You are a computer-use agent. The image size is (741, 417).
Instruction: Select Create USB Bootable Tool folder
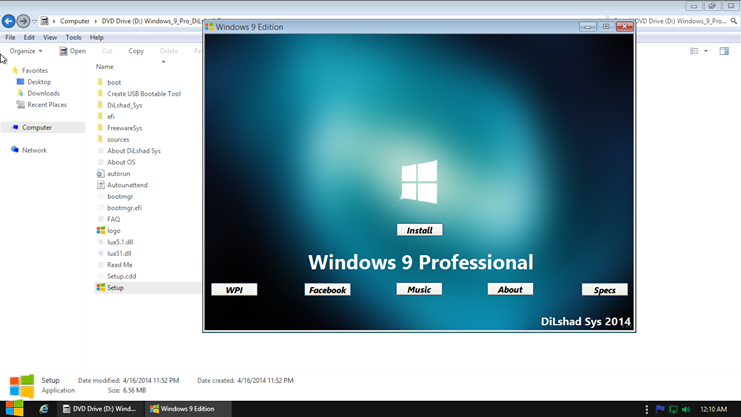point(144,94)
